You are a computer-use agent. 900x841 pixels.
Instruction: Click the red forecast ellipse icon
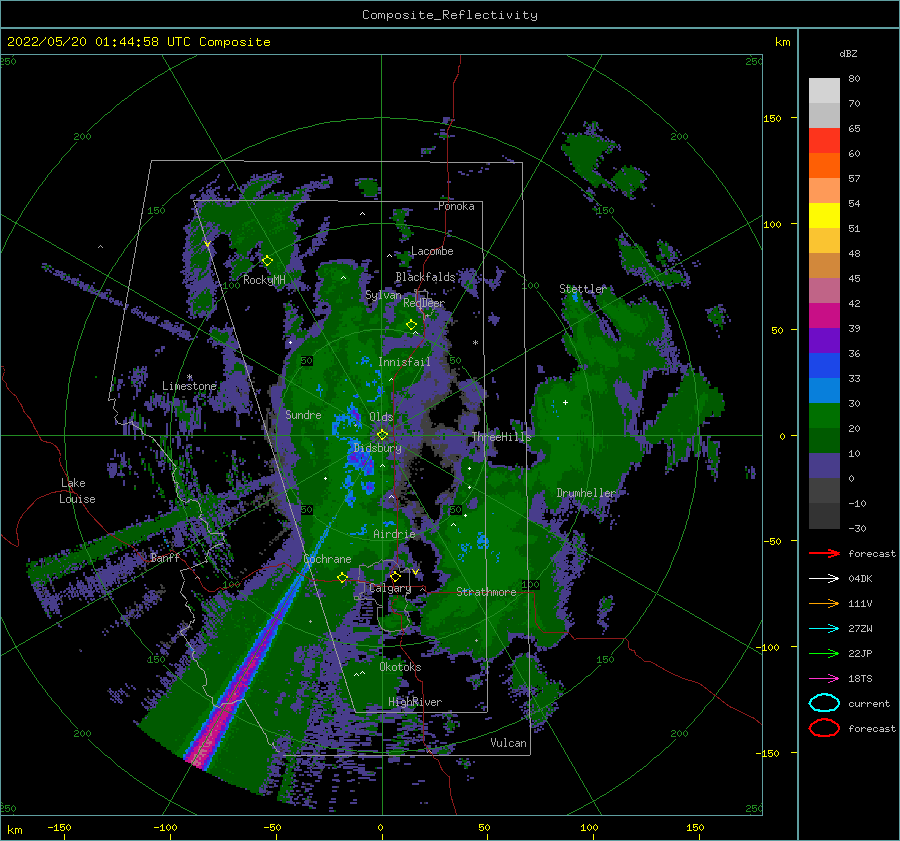tap(824, 728)
